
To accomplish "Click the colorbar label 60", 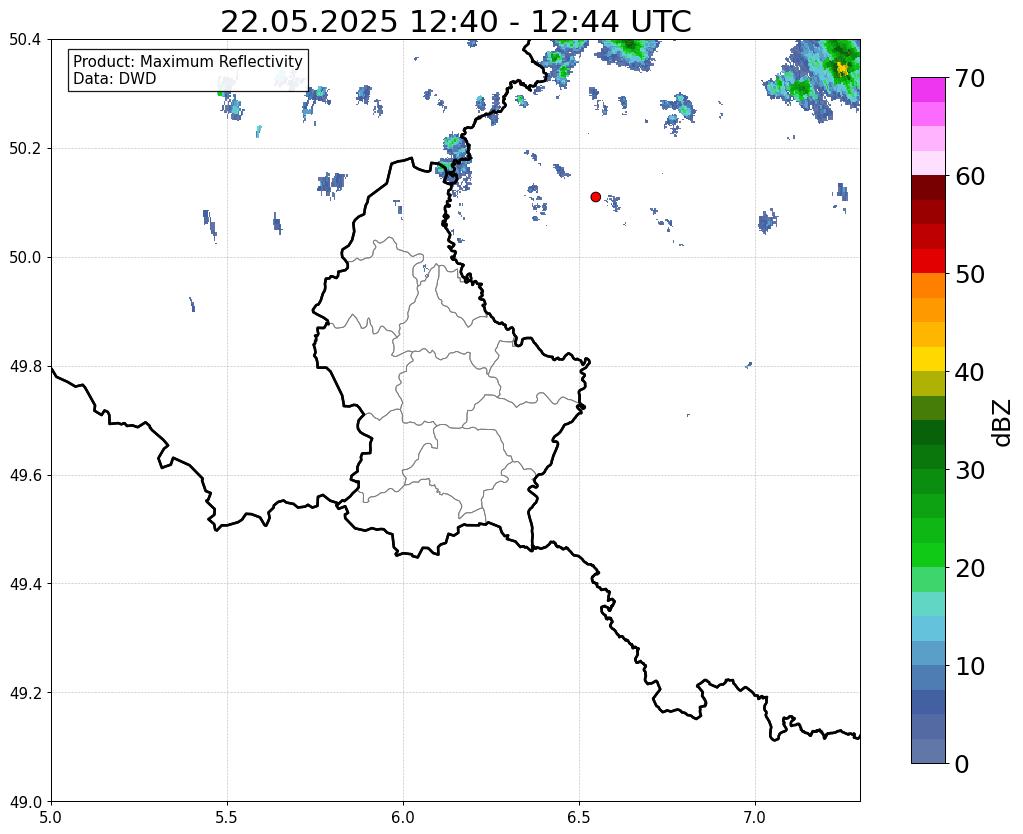I will pyautogui.click(x=970, y=176).
